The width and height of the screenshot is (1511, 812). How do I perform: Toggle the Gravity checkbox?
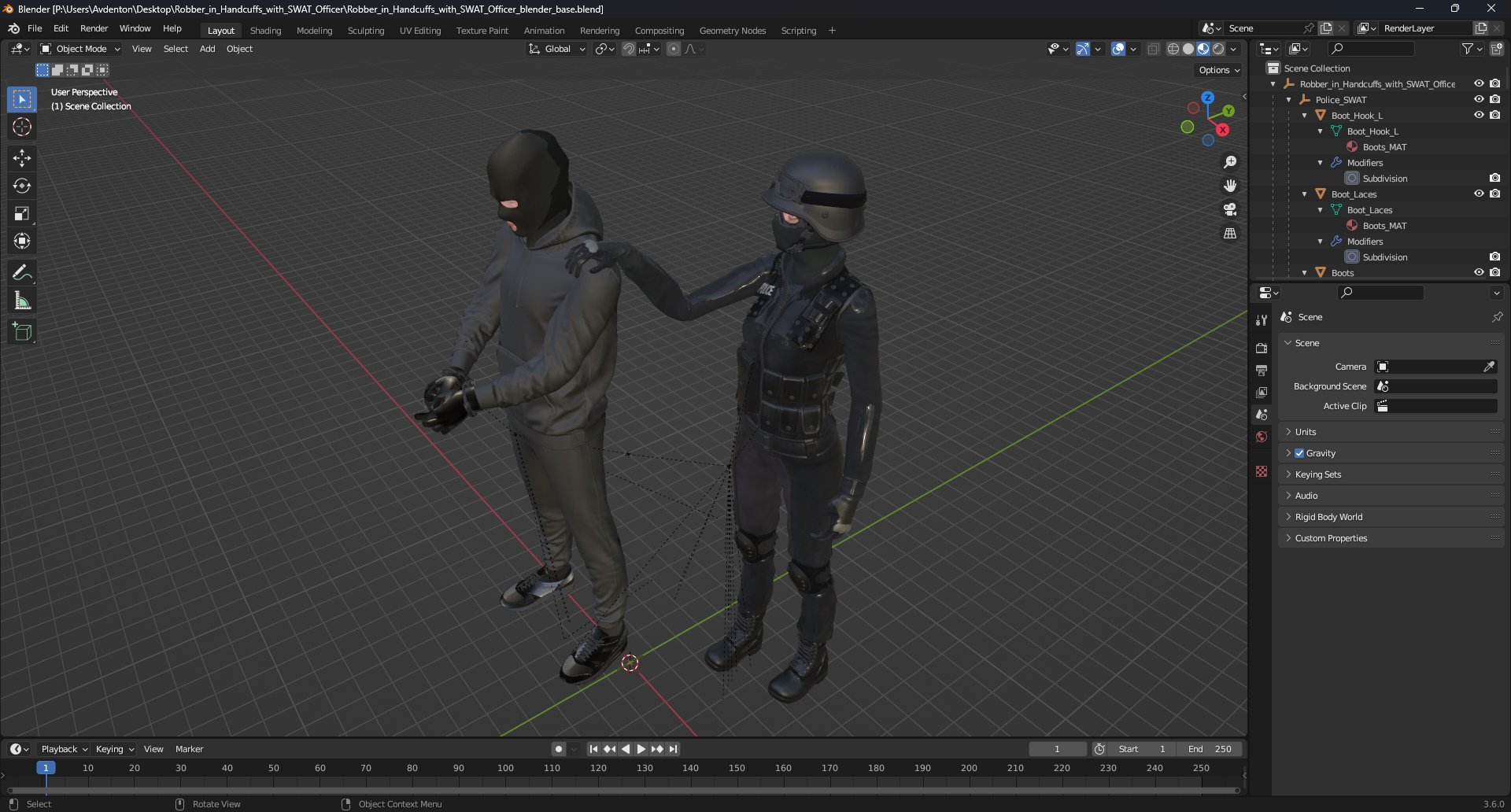1299,453
